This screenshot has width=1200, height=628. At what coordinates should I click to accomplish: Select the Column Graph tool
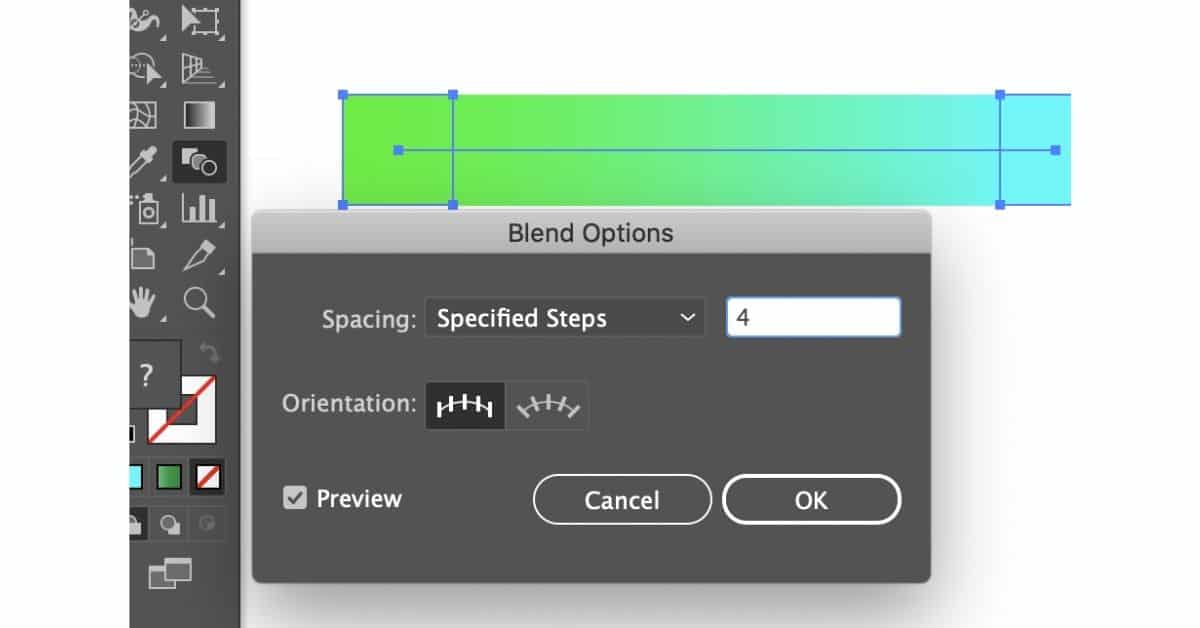200,210
